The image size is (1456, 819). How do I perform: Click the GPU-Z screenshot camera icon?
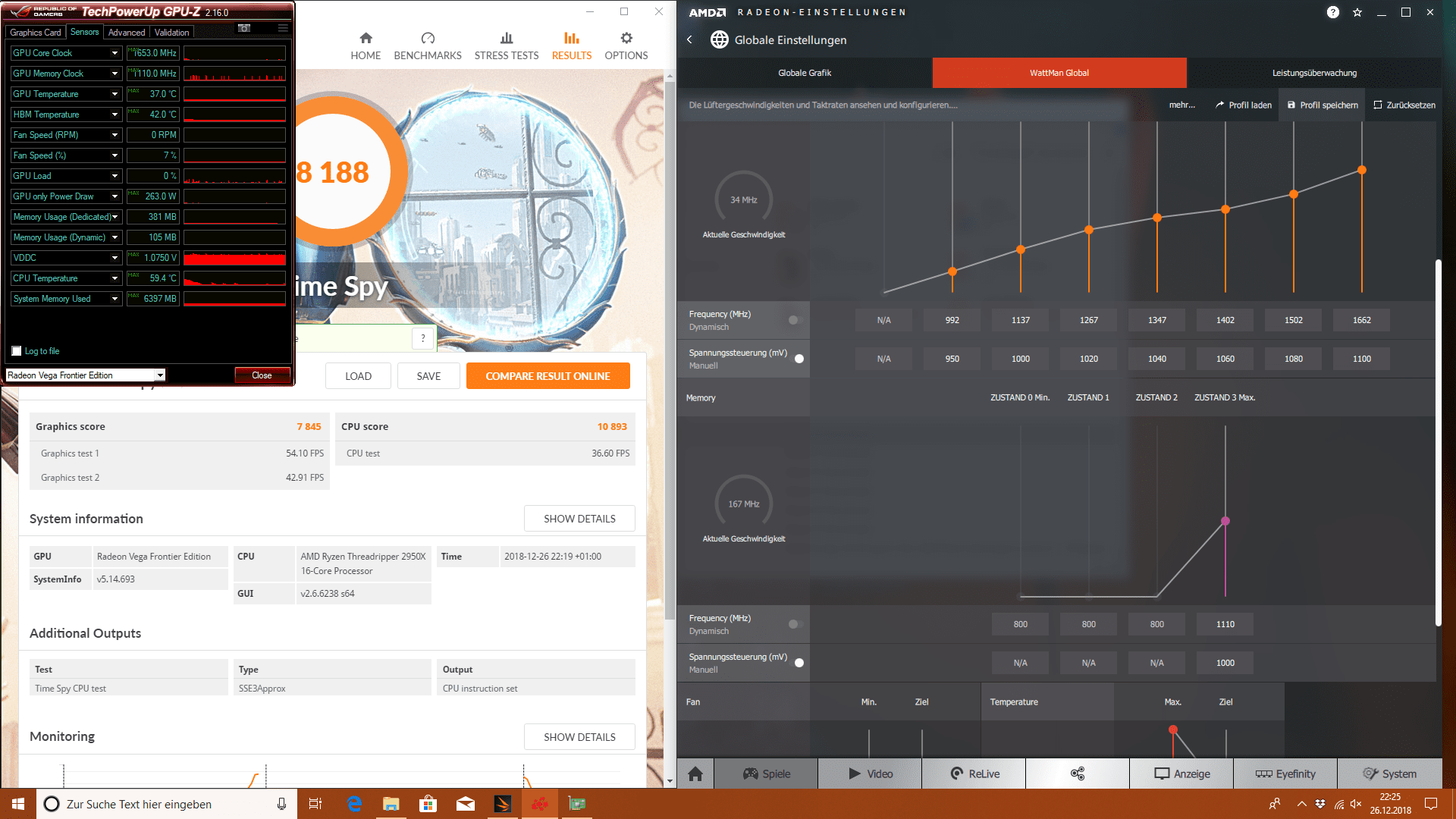[244, 29]
